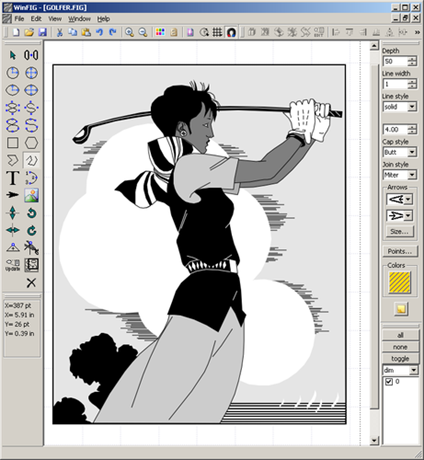Image resolution: width=424 pixels, height=460 pixels.
Task: Click the vertical scrollbar up arrow
Action: point(374,45)
